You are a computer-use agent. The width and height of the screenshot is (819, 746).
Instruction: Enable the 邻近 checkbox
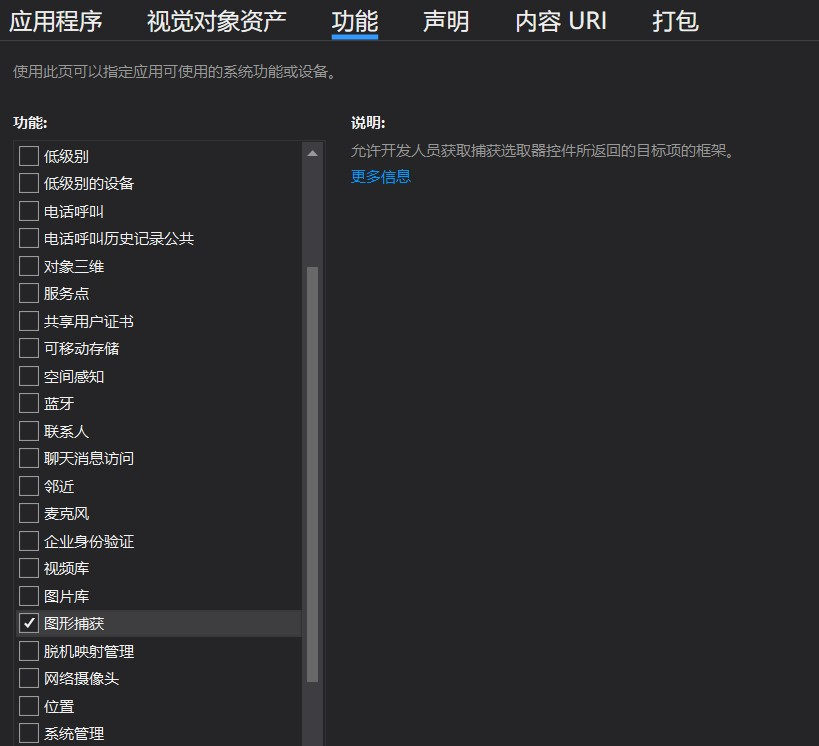click(x=29, y=486)
